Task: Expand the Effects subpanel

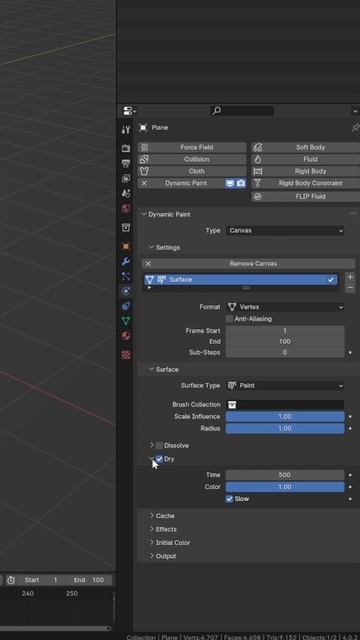Action: click(151, 529)
